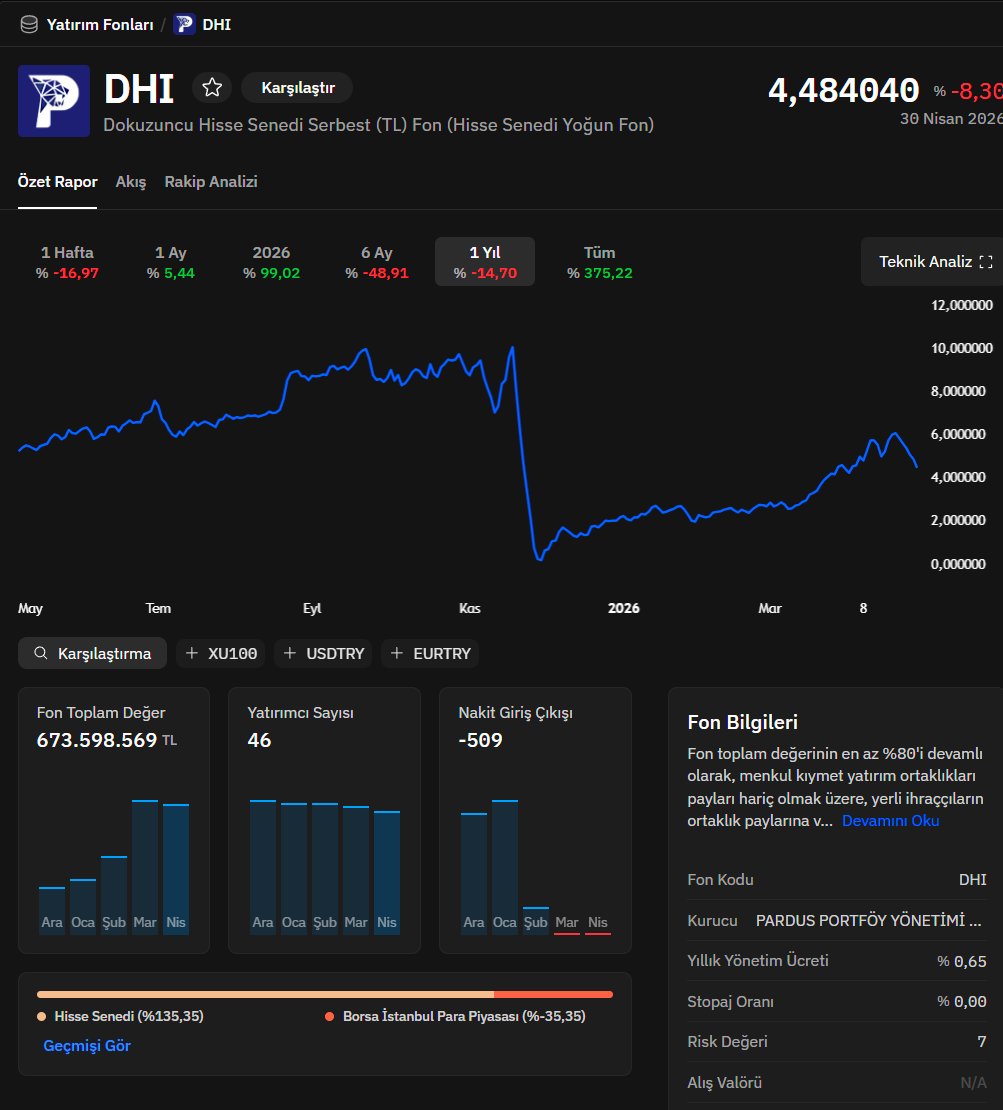The width and height of the screenshot is (1003, 1110).
Task: Click the Yıllık Yönetim Ücreti % 0,65 value
Action: point(962,961)
